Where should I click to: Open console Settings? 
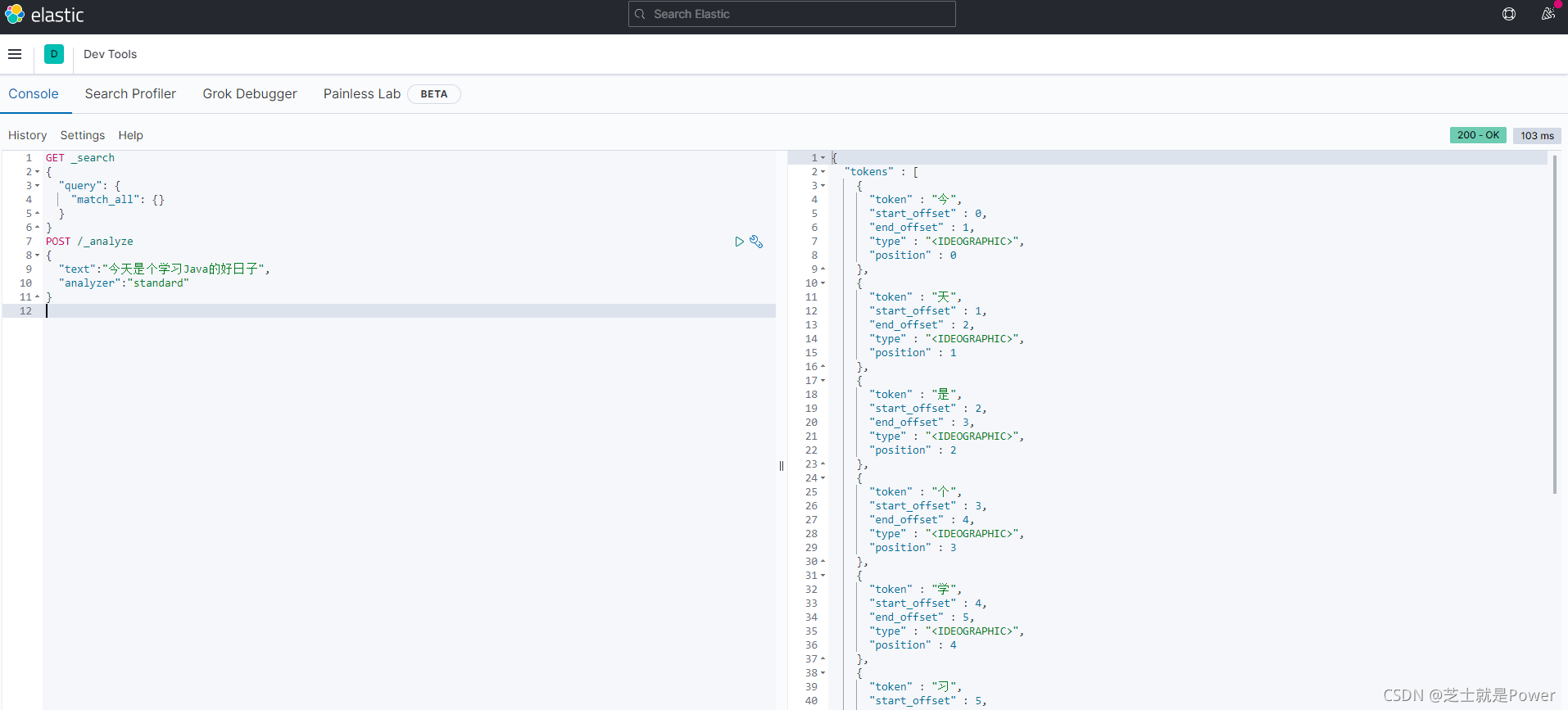[83, 135]
